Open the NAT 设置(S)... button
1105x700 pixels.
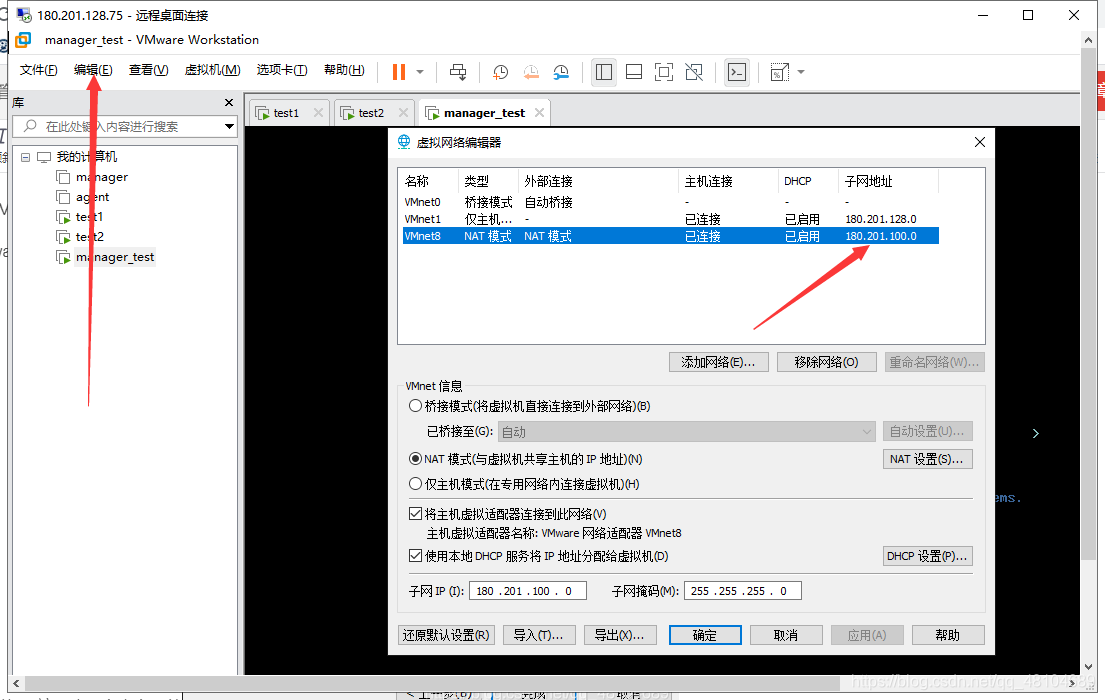pyautogui.click(x=927, y=459)
